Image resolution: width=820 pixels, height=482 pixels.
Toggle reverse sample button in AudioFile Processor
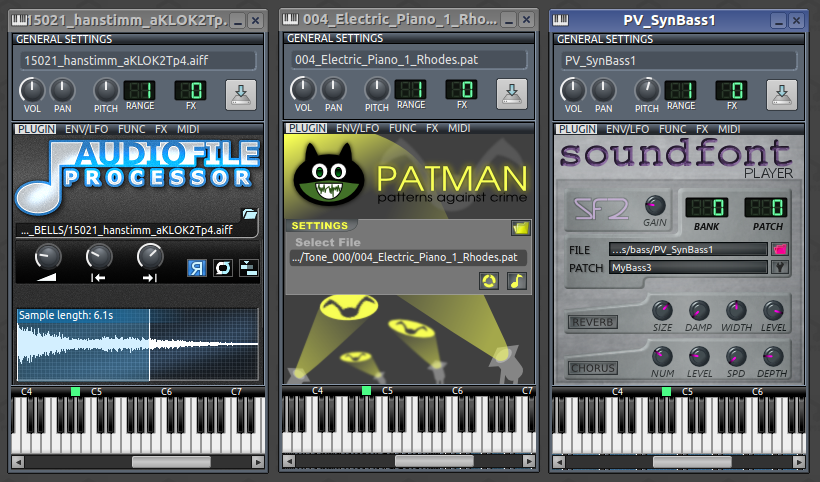pos(197,267)
